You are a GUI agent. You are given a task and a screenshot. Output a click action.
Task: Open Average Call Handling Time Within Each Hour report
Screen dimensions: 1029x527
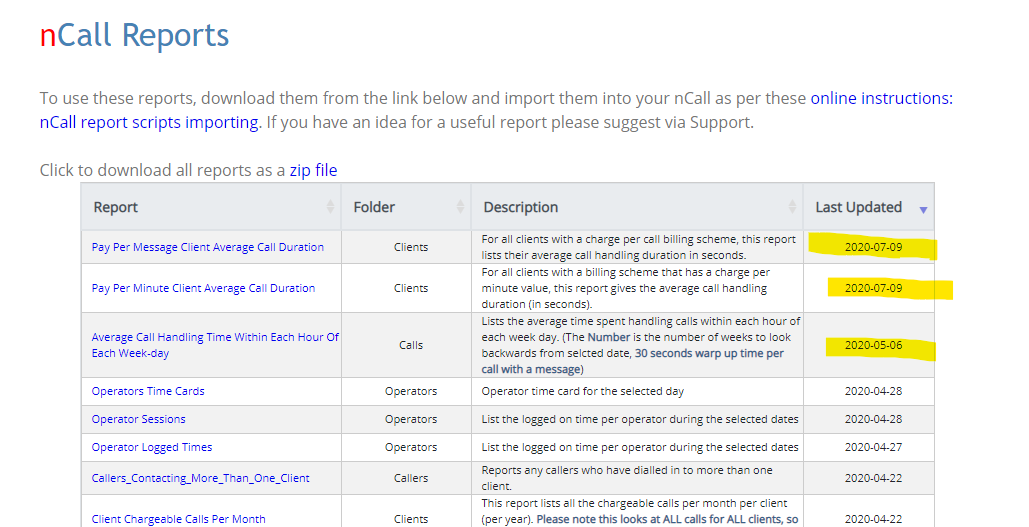(x=215, y=345)
